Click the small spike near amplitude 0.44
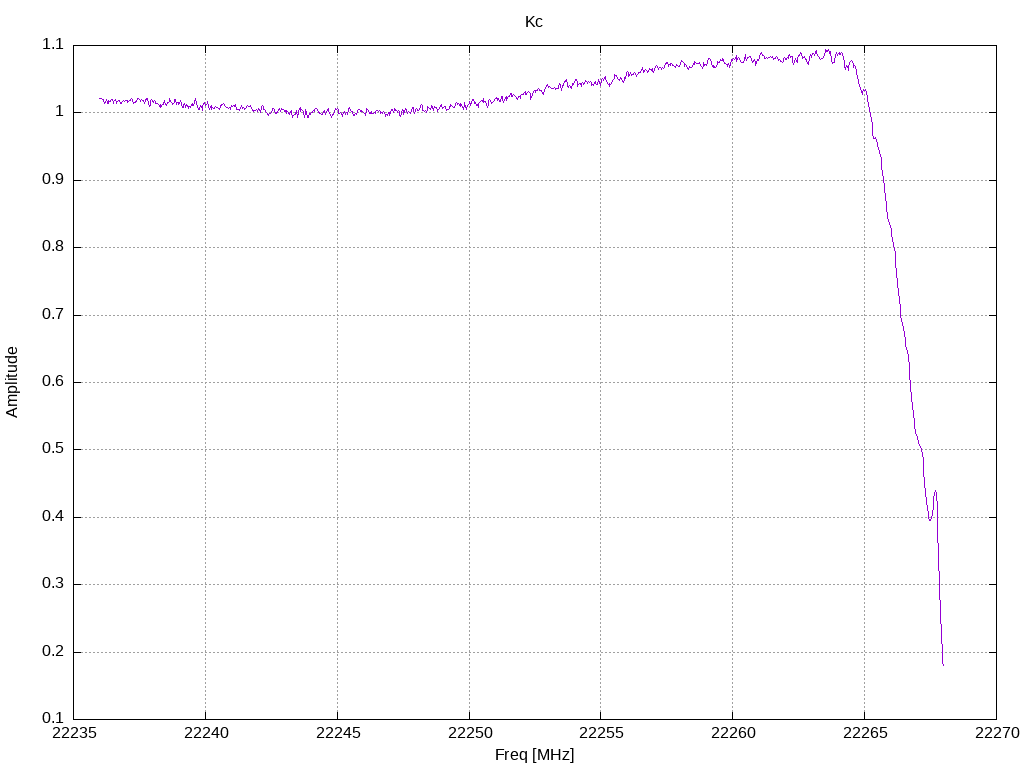Screen dimensions: 1024x768 tap(935, 492)
